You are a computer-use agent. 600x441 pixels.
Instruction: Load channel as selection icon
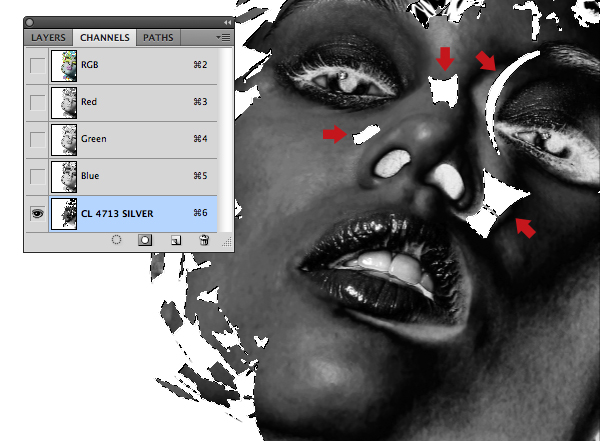116,240
